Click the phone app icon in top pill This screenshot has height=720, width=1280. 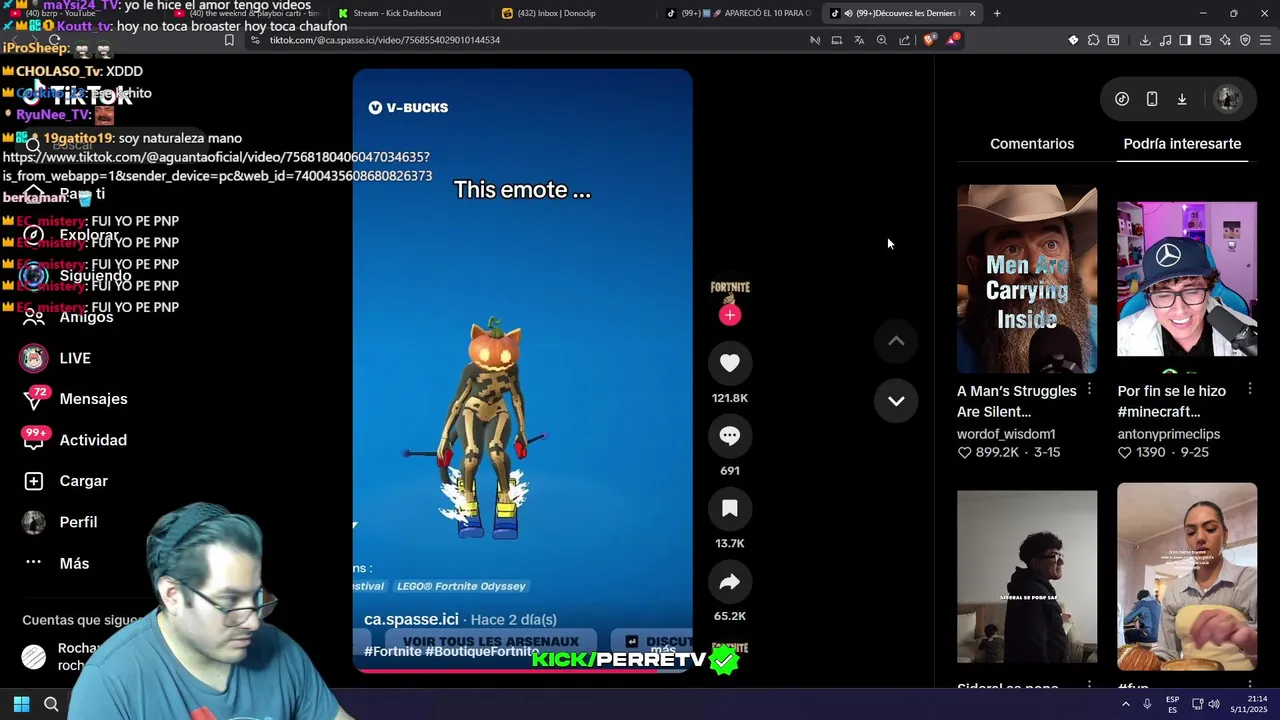1152,99
